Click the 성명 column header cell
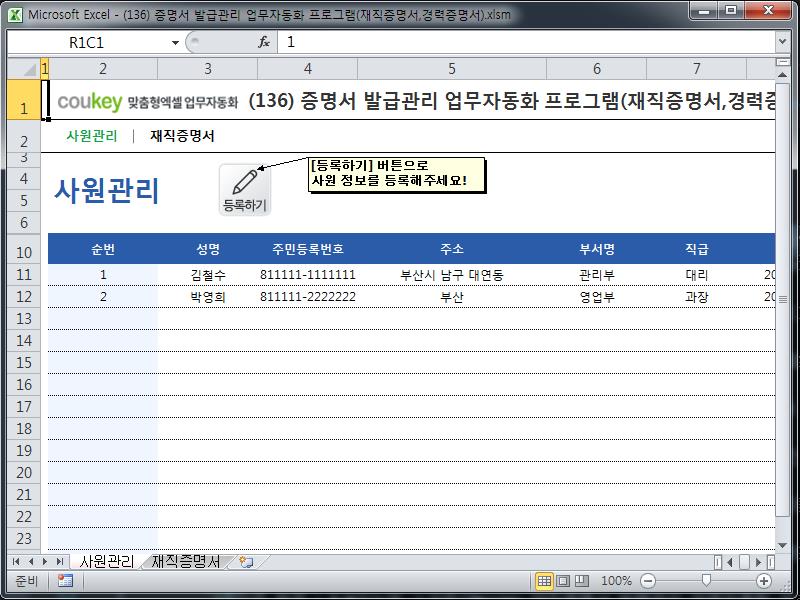 click(x=208, y=249)
